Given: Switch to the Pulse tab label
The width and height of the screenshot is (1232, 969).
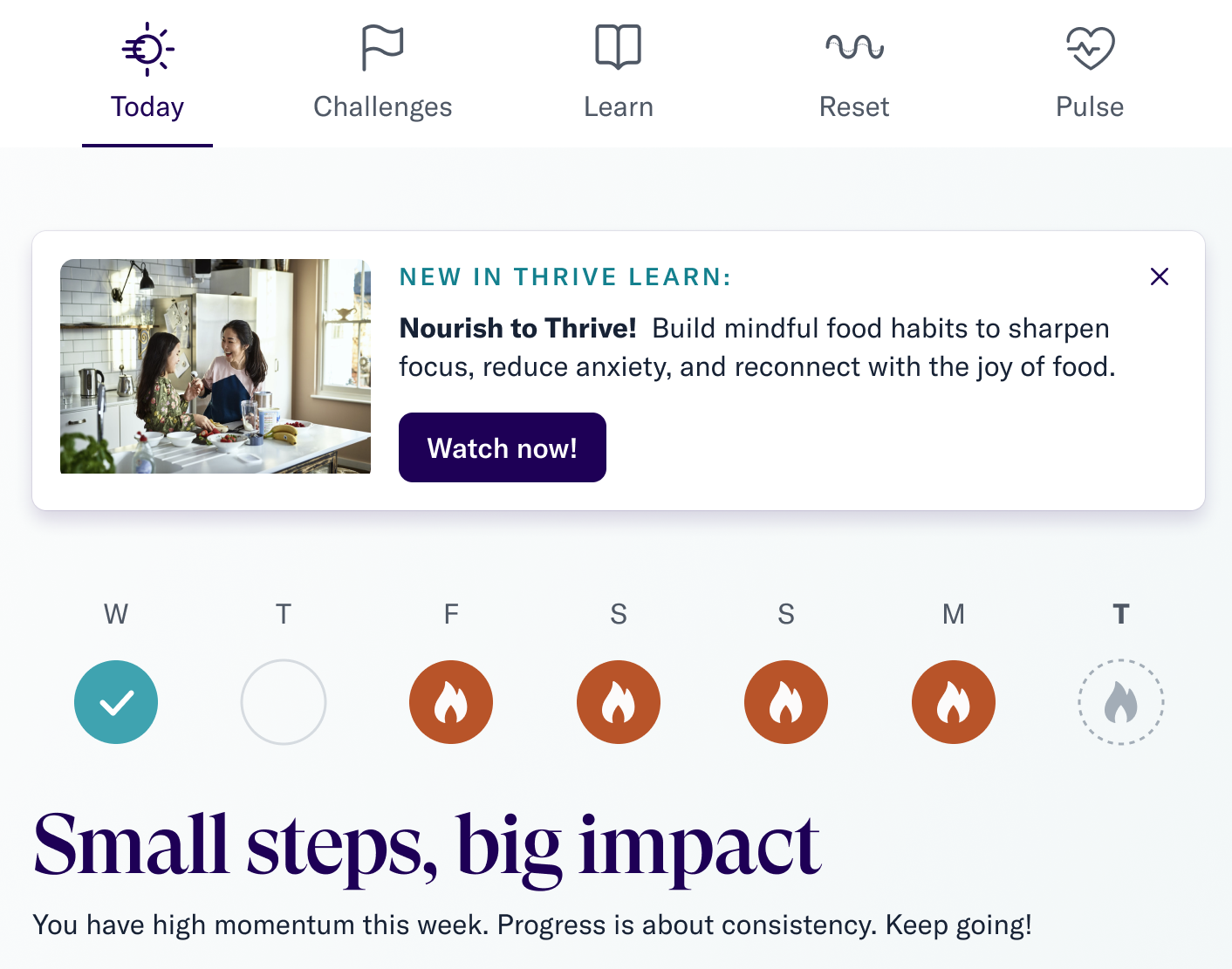Looking at the screenshot, I should pos(1090,106).
